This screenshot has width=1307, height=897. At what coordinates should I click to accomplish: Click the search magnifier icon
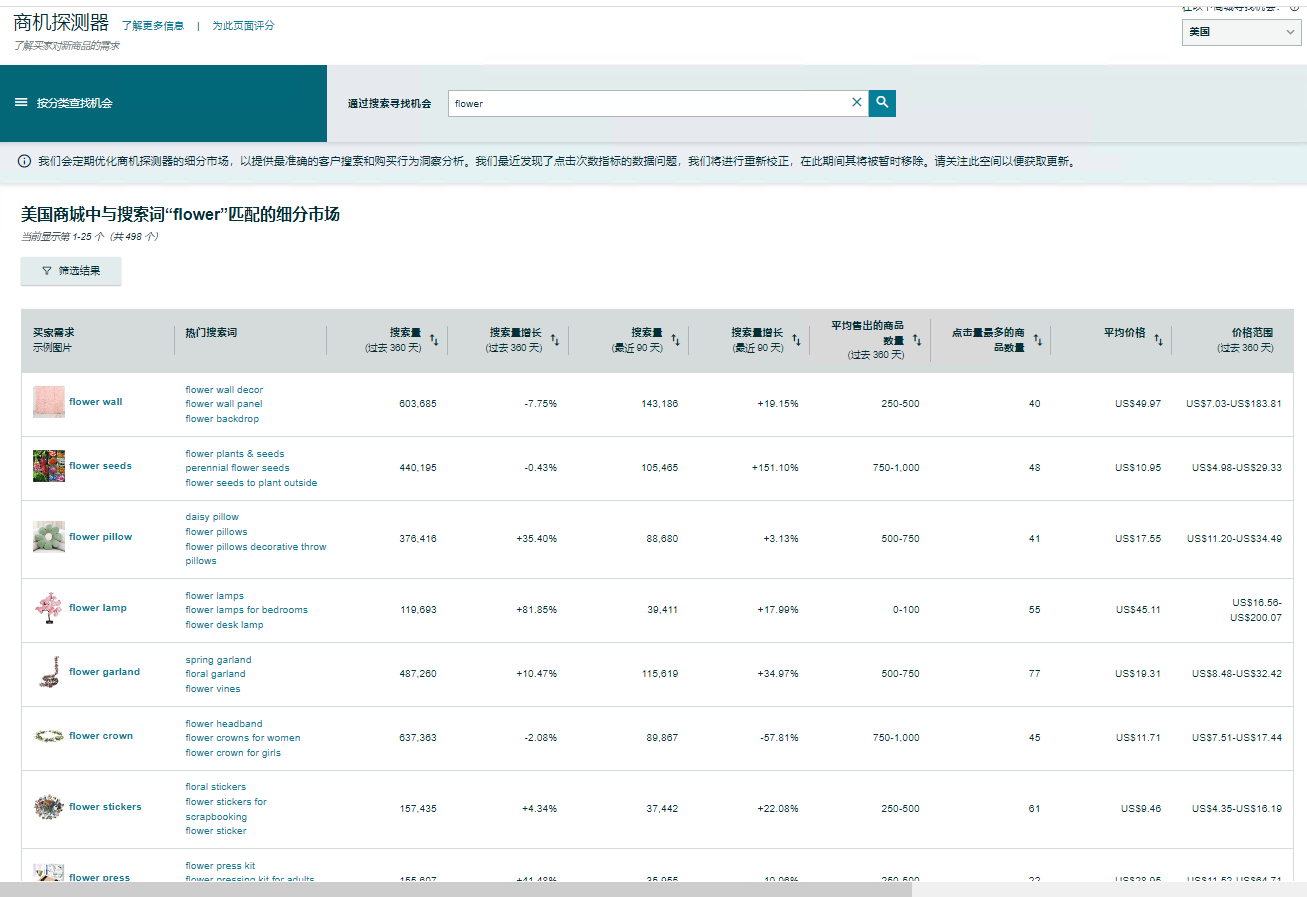pyautogui.click(x=881, y=102)
